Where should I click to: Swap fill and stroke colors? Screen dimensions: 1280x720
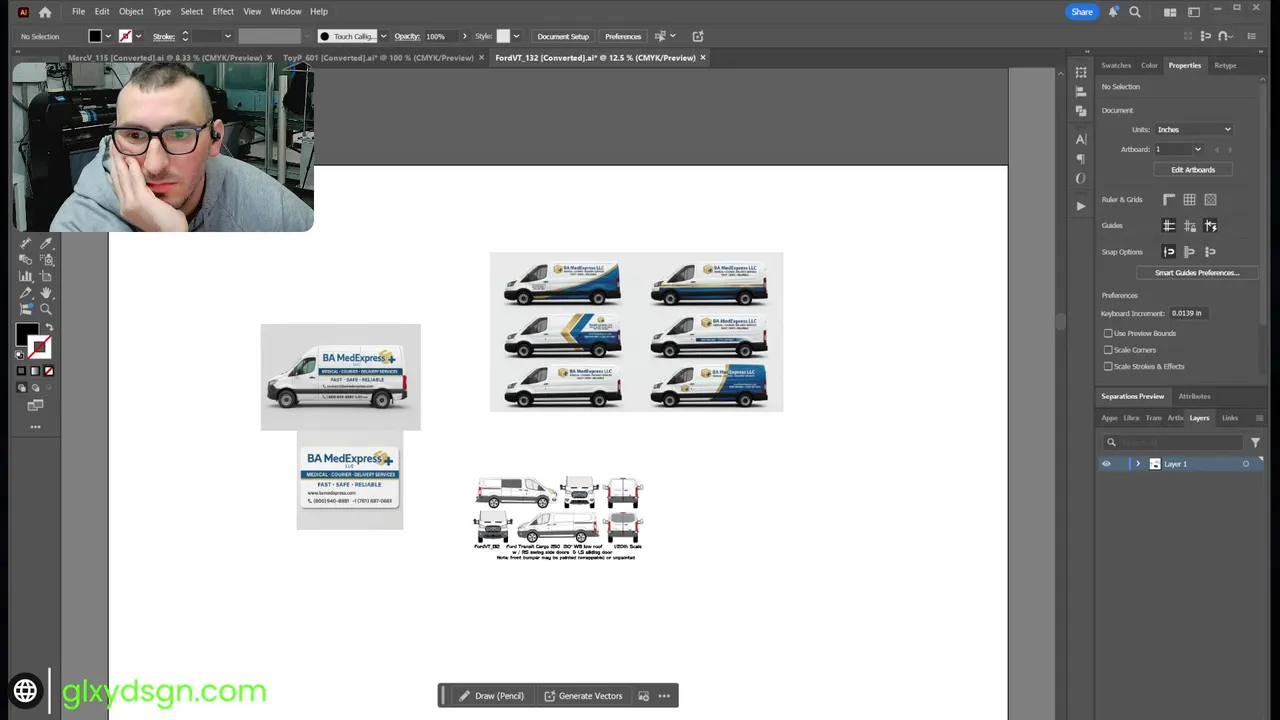tap(49, 328)
